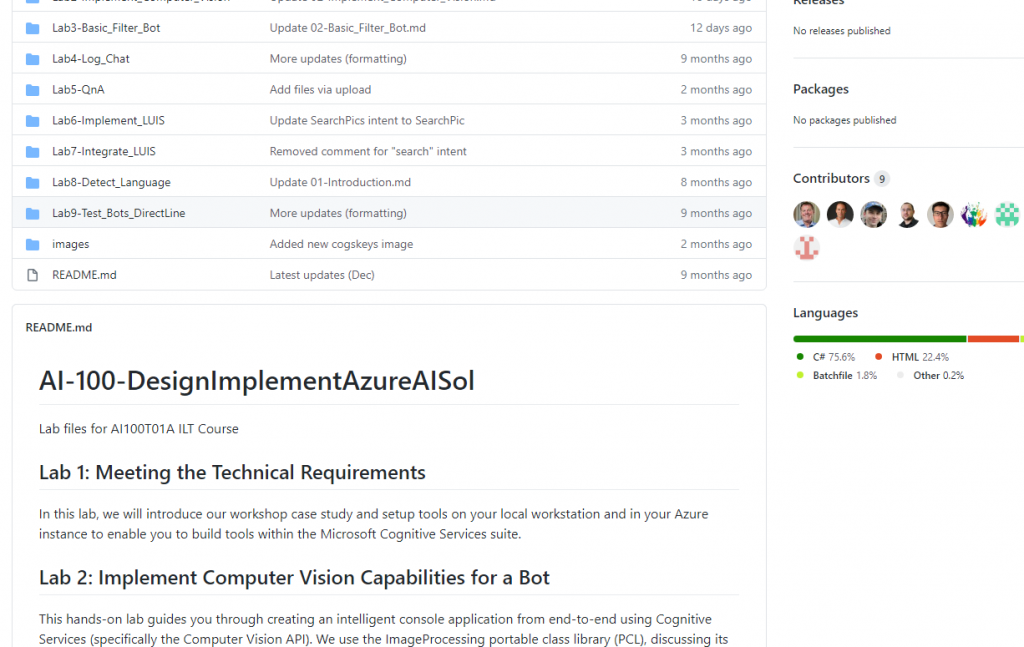View commit 'Update SearchPics intent to SearchPic'
Image resolution: width=1024 pixels, height=647 pixels.
(366, 121)
